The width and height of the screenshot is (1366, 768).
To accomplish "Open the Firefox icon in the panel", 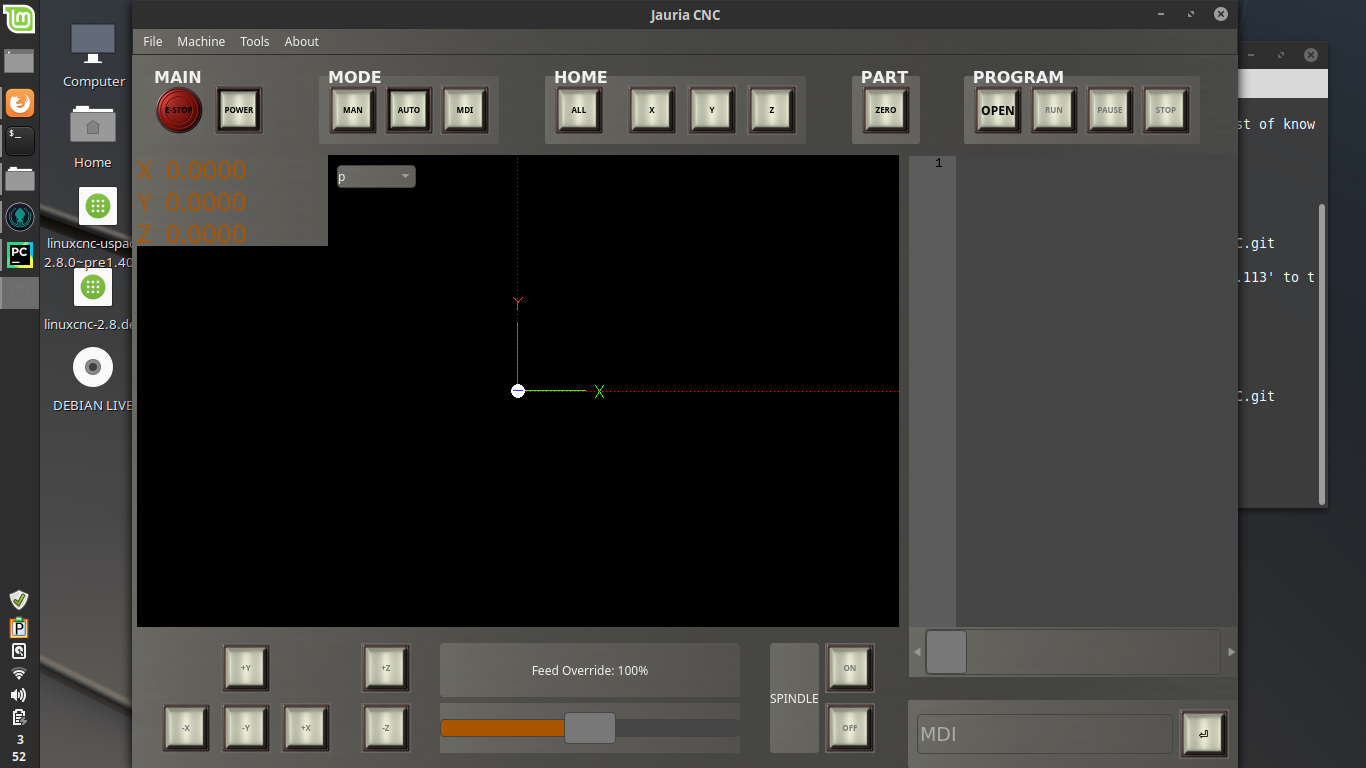I will pos(20,103).
